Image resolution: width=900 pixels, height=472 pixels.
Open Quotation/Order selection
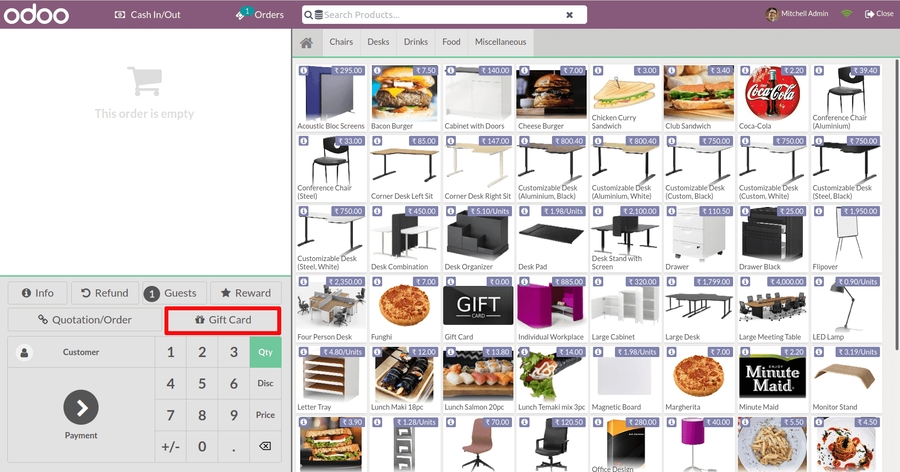point(85,320)
